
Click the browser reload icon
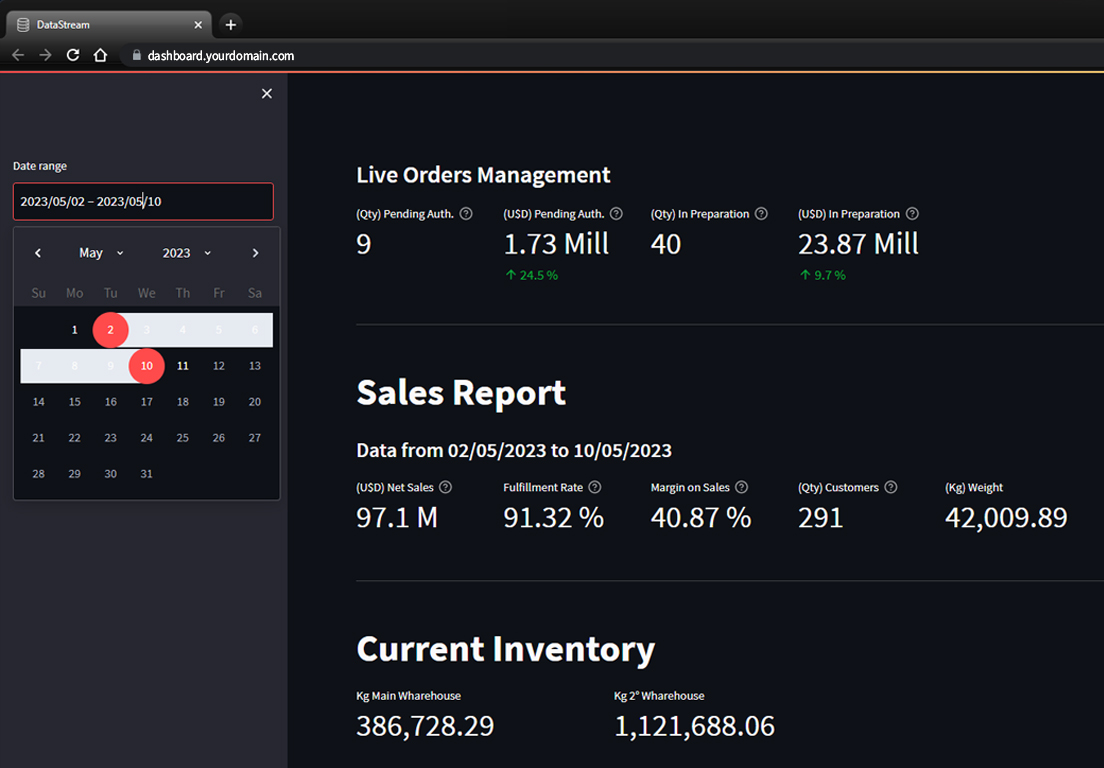(73, 55)
